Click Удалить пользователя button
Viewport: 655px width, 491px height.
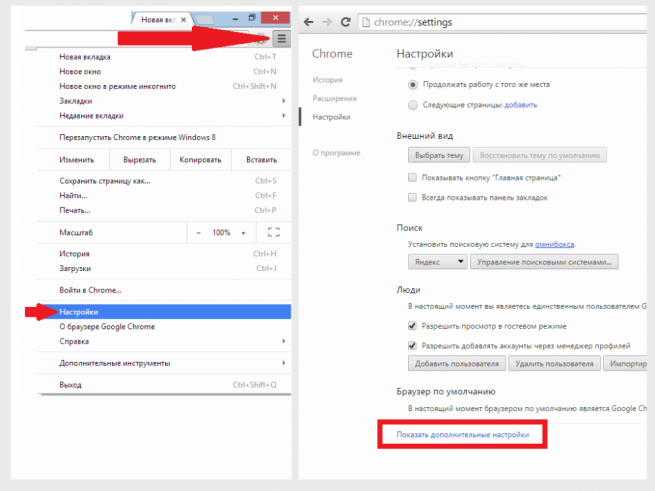pos(554,364)
